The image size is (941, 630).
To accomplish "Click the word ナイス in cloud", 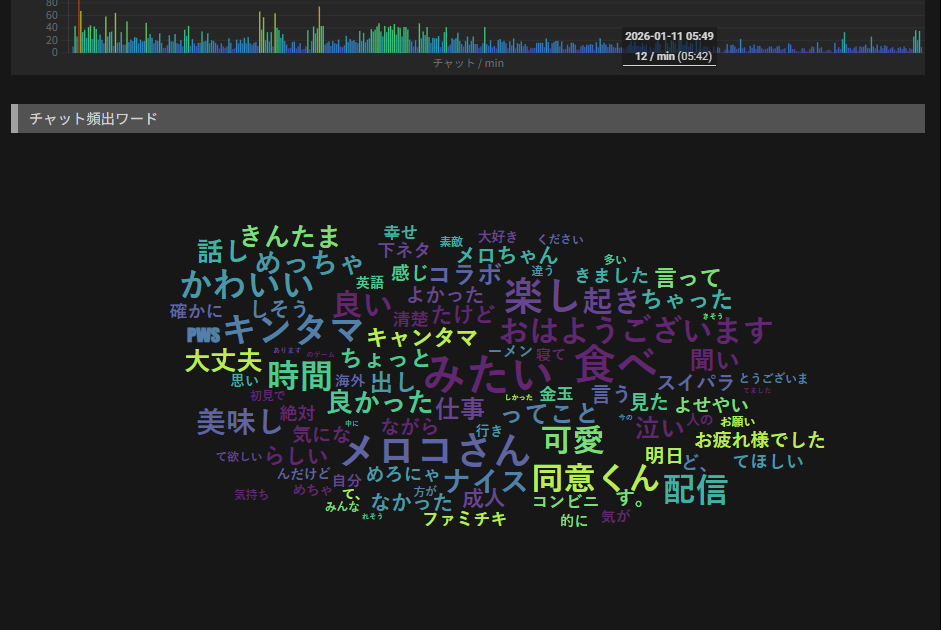I will tap(486, 481).
